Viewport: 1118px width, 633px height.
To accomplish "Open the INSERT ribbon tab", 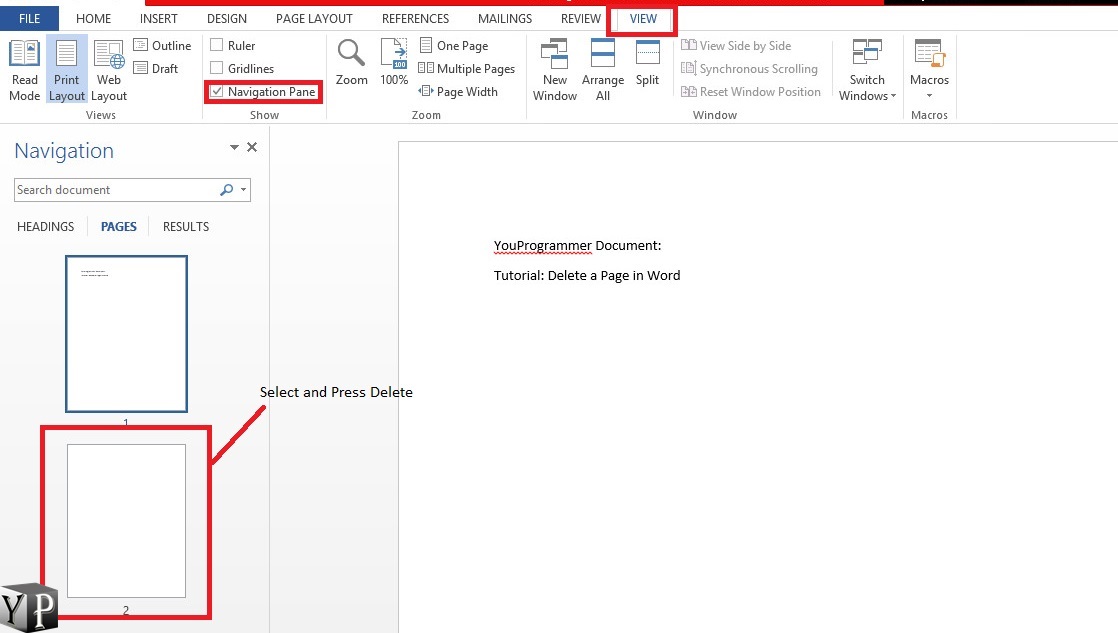I will (x=159, y=19).
